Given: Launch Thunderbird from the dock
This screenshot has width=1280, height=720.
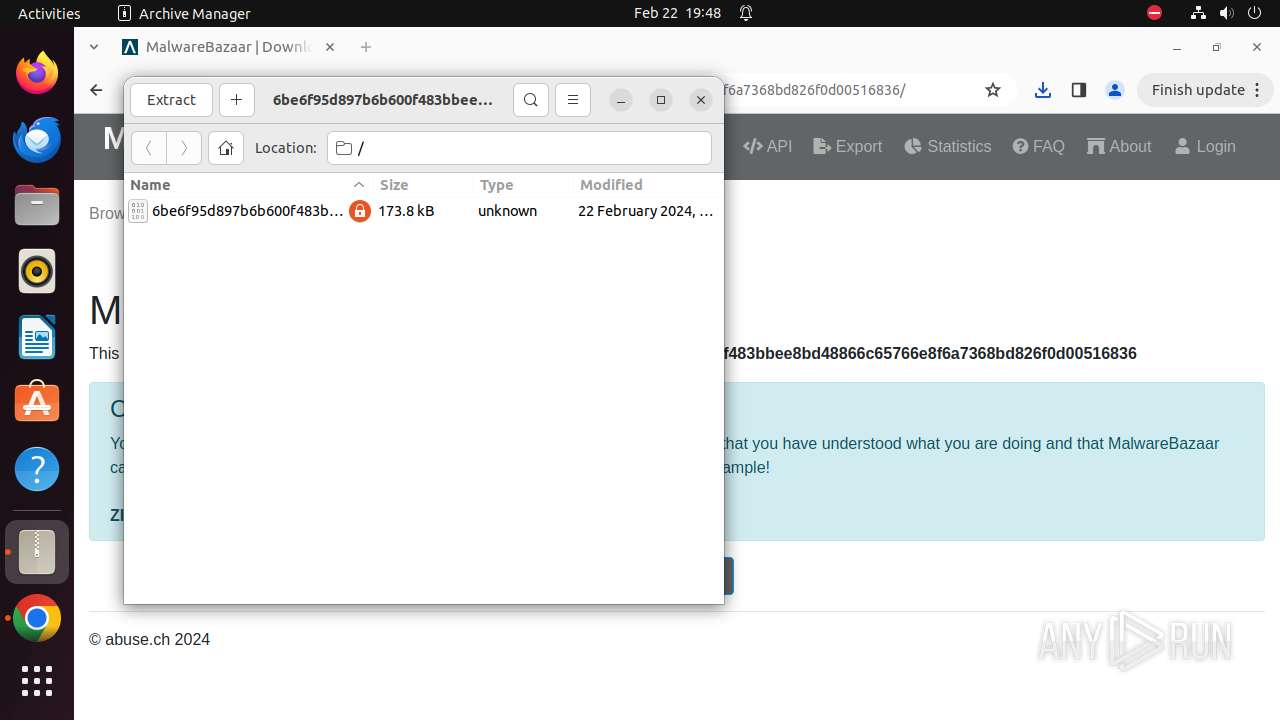Looking at the screenshot, I should coord(37,139).
